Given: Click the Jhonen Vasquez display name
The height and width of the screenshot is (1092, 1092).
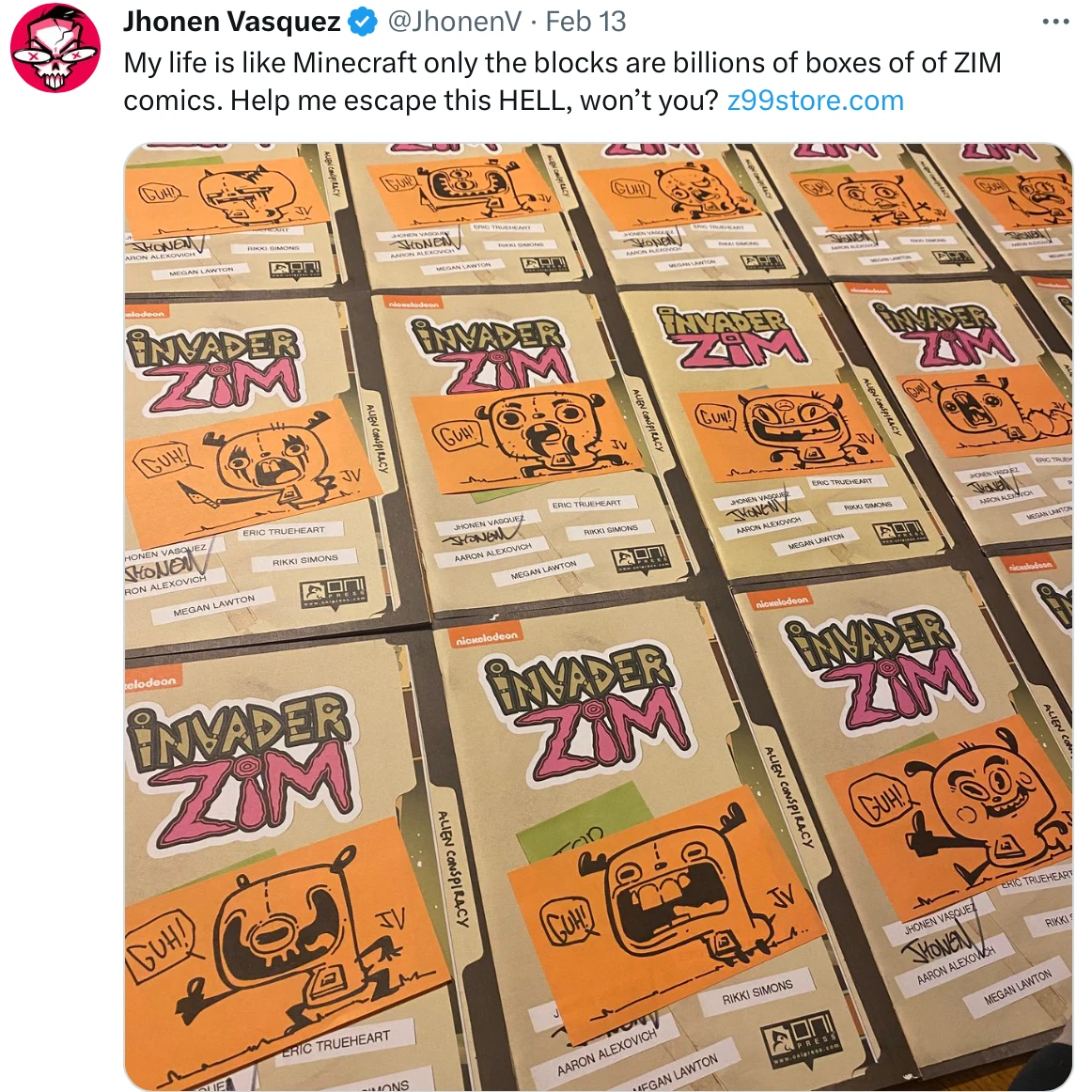Looking at the screenshot, I should click(232, 23).
